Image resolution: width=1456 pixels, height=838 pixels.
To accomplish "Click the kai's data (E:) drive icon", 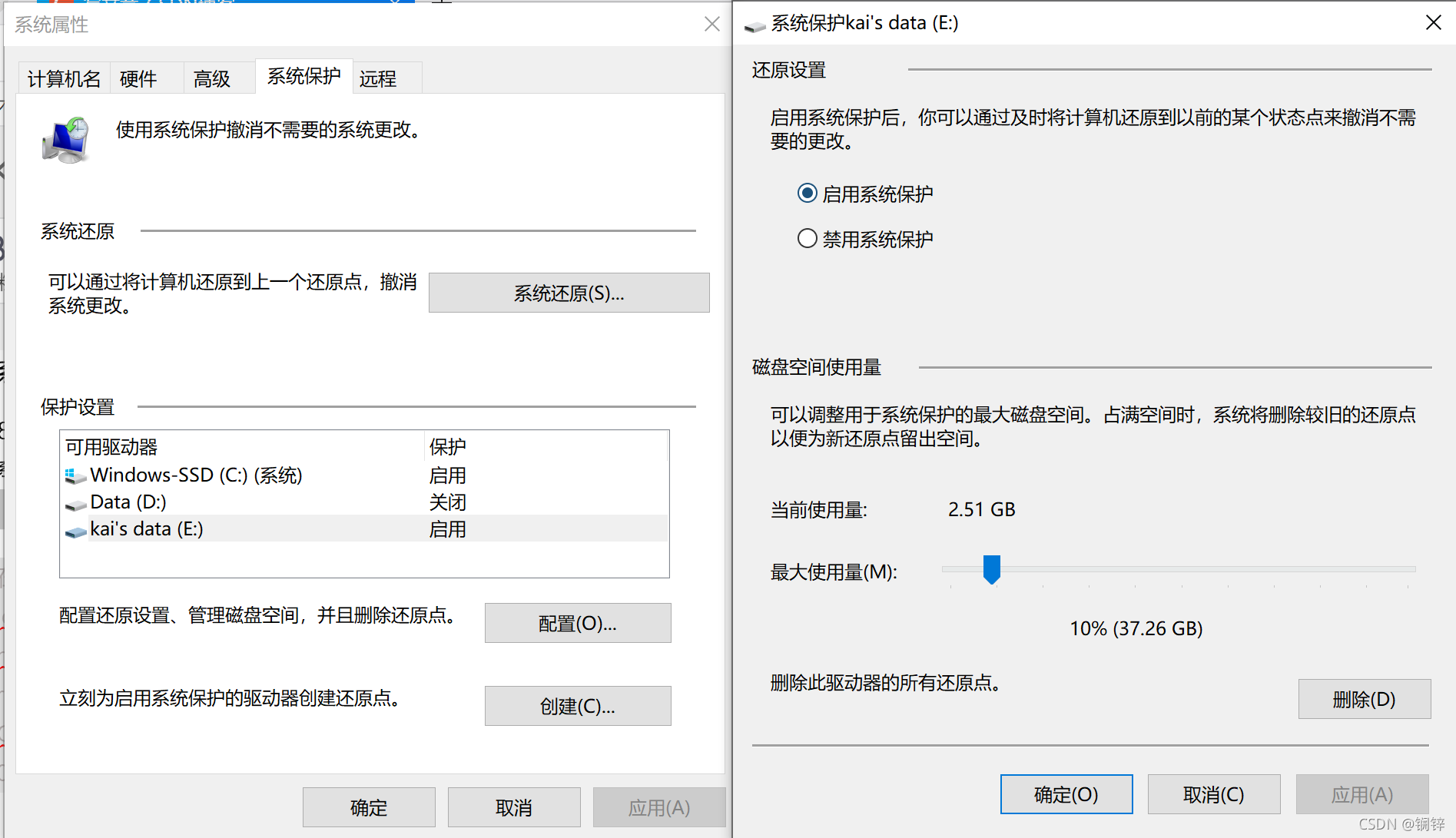I will click(75, 531).
